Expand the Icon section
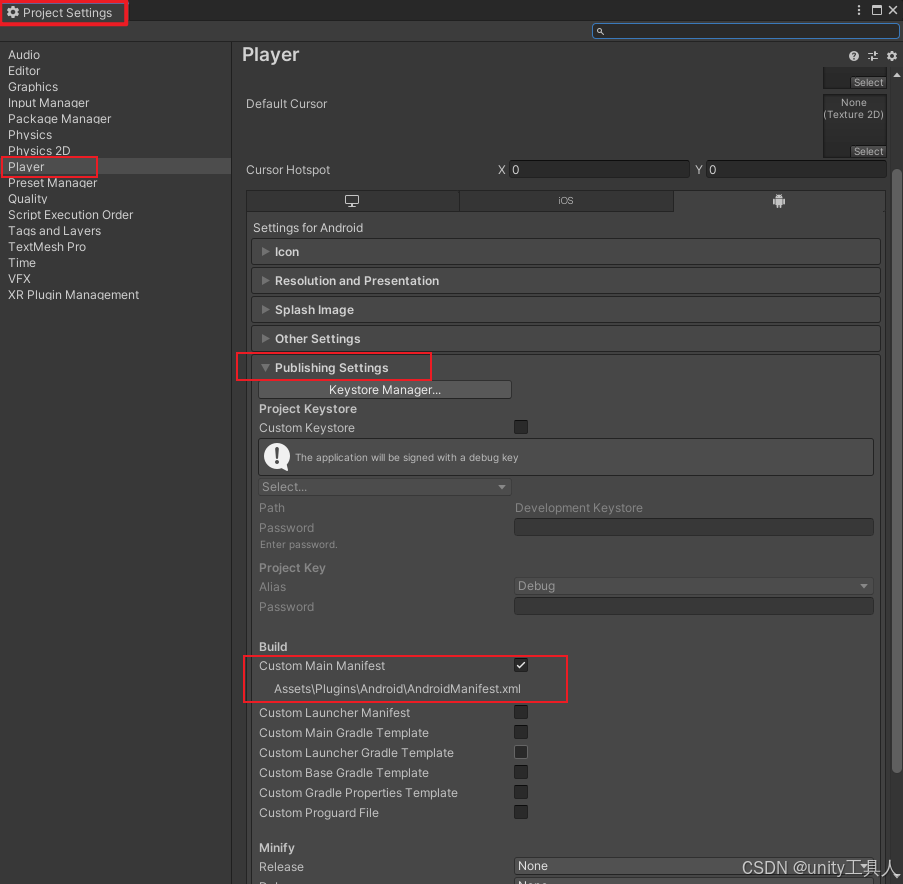 pyautogui.click(x=566, y=252)
